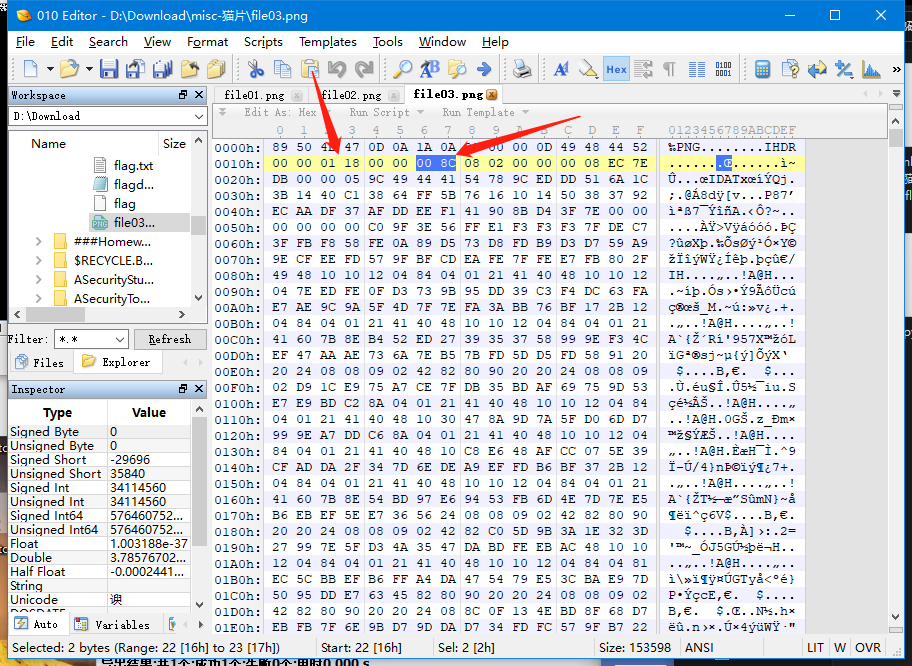Click the Name column header

(48, 144)
